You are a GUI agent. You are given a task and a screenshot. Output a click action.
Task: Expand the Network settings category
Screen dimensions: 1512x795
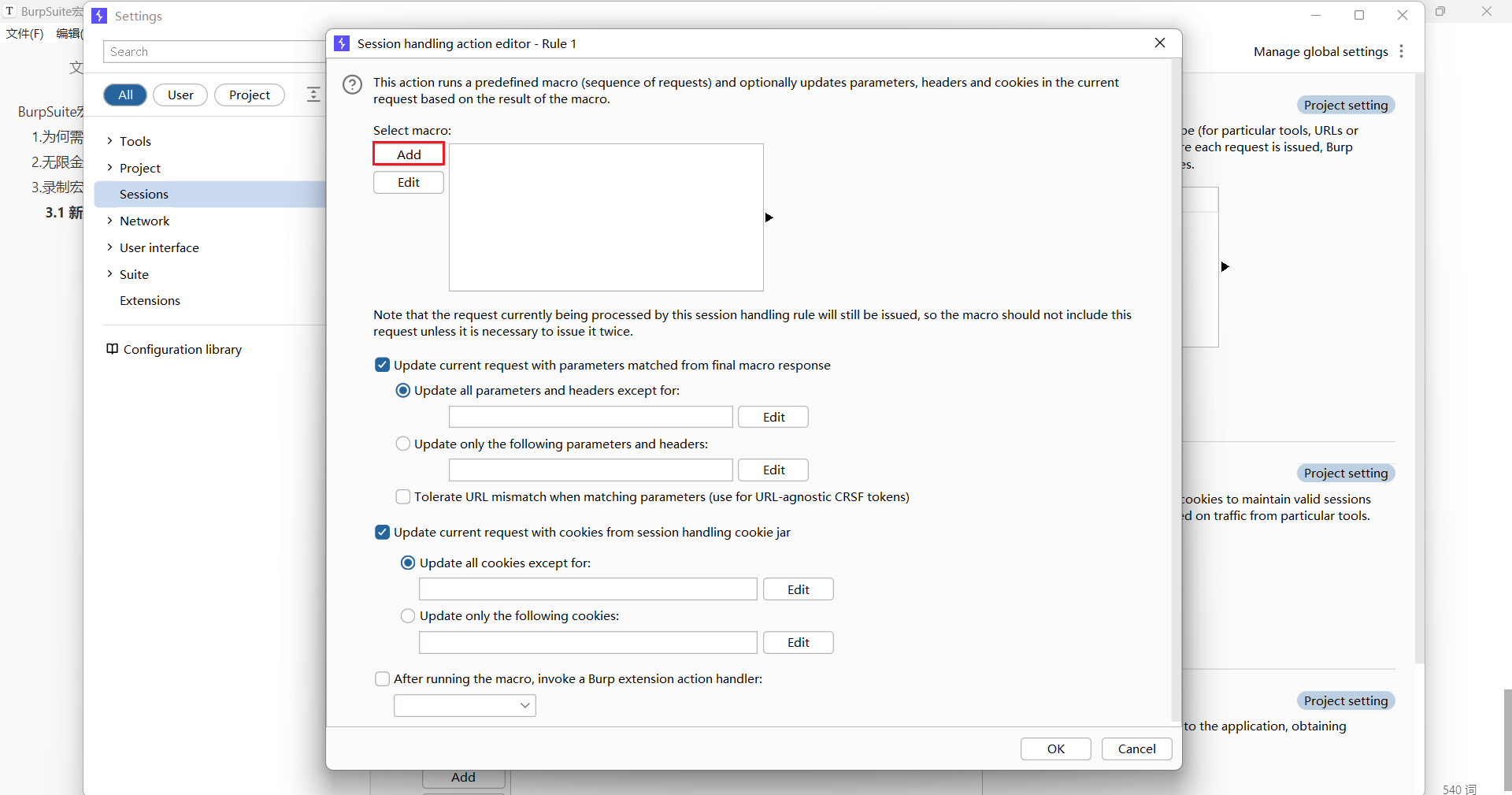[x=109, y=221]
